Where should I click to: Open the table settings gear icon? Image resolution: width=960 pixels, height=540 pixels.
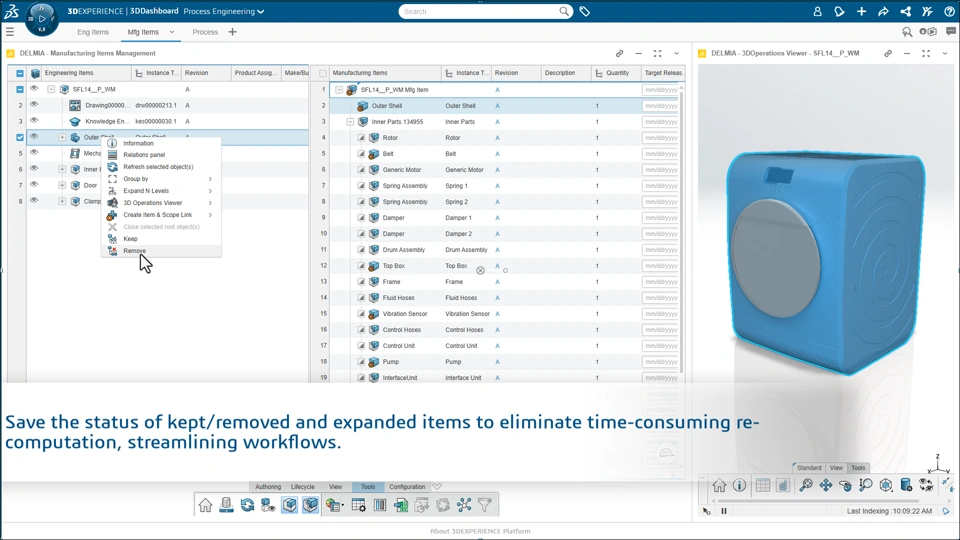tap(359, 505)
